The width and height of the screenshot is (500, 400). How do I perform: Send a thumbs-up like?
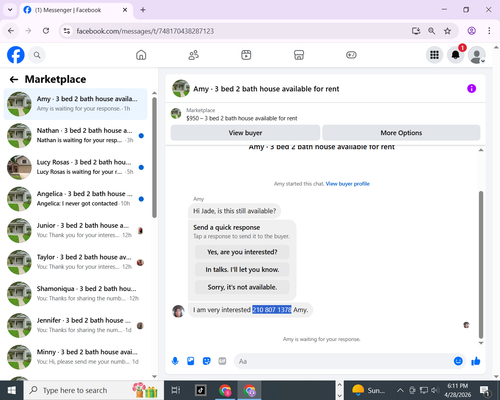pyautogui.click(x=476, y=361)
